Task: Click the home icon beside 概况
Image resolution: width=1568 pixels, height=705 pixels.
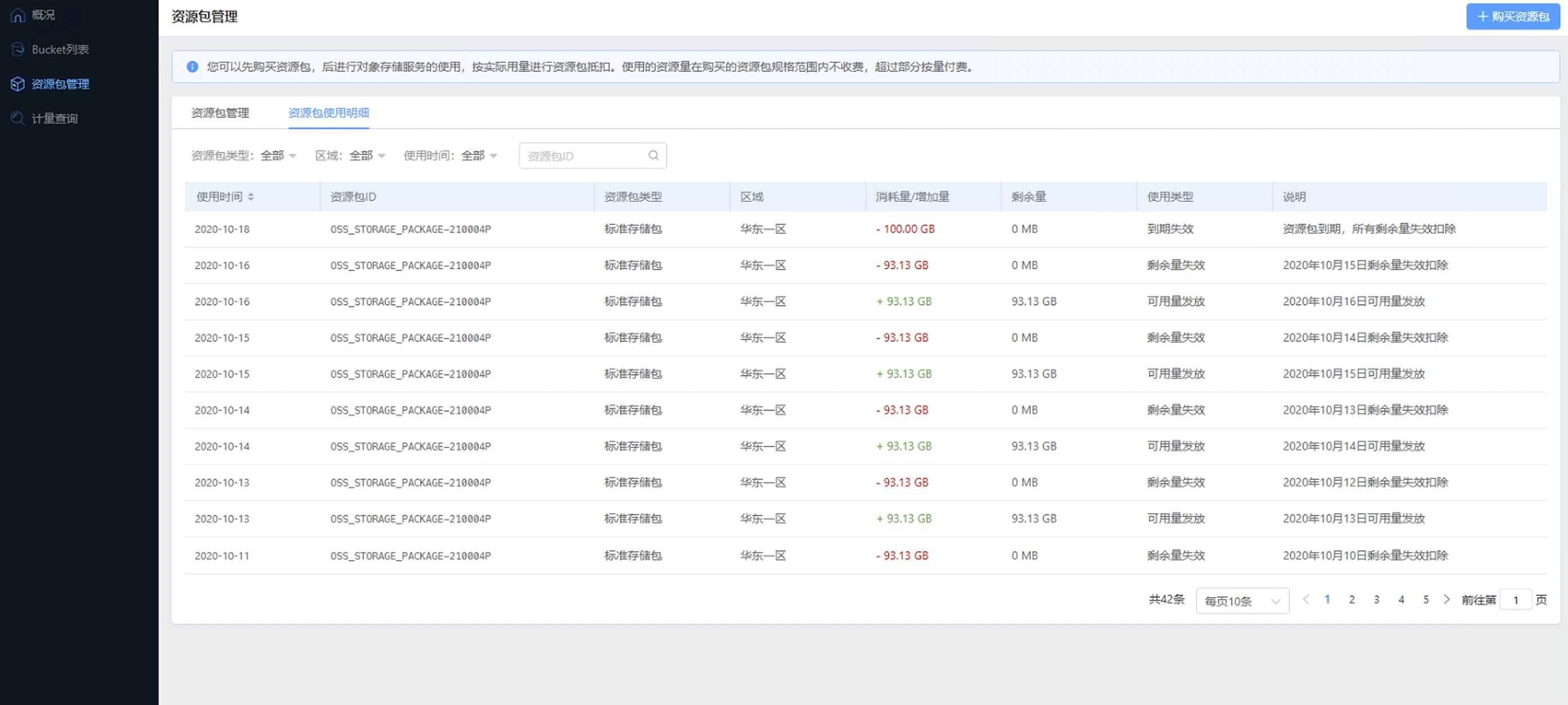Action: tap(17, 15)
